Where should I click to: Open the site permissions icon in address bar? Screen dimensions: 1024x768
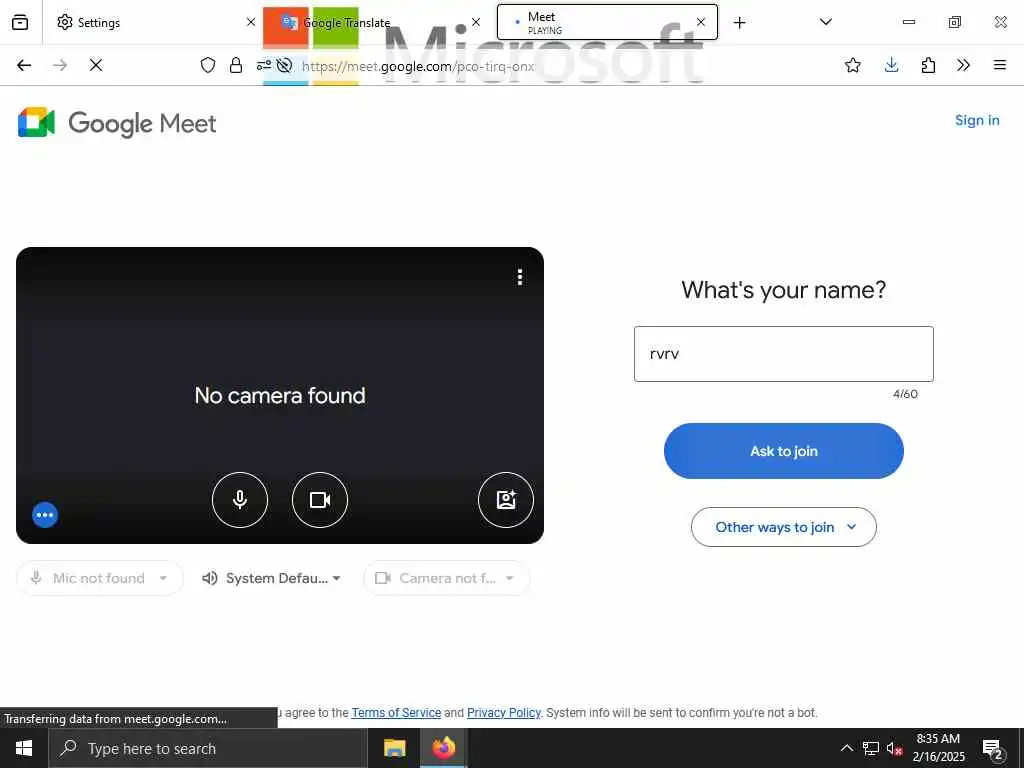pos(264,65)
